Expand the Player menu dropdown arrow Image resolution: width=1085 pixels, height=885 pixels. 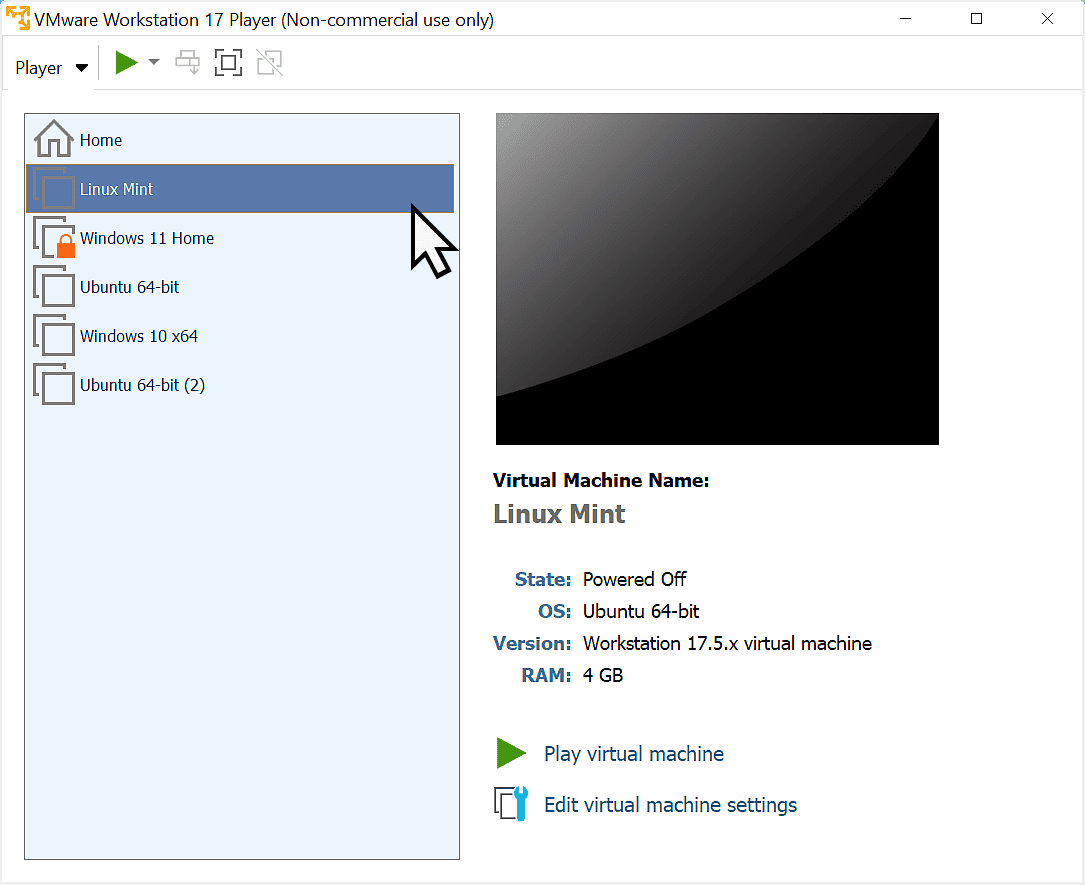click(82, 67)
